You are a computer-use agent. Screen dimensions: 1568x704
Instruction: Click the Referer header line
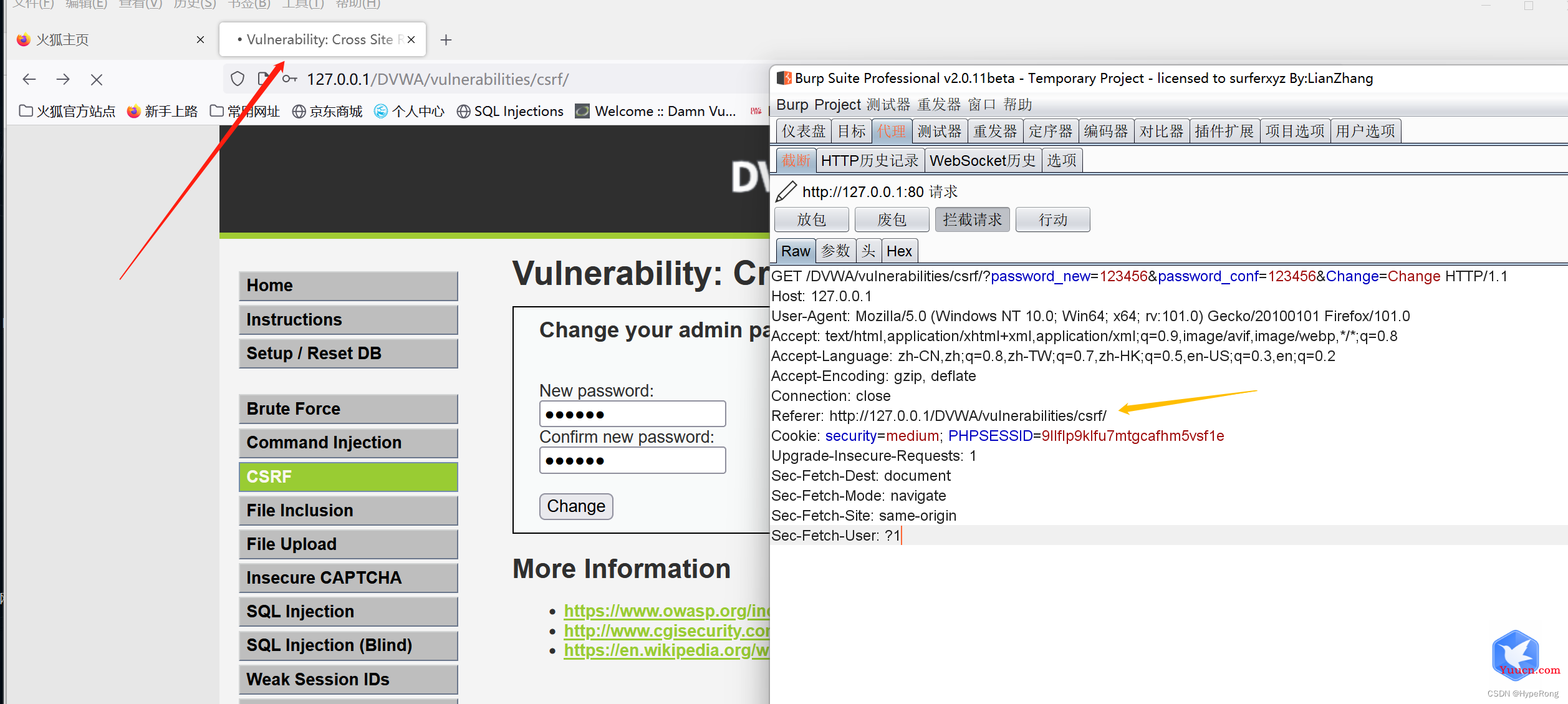pos(939,416)
